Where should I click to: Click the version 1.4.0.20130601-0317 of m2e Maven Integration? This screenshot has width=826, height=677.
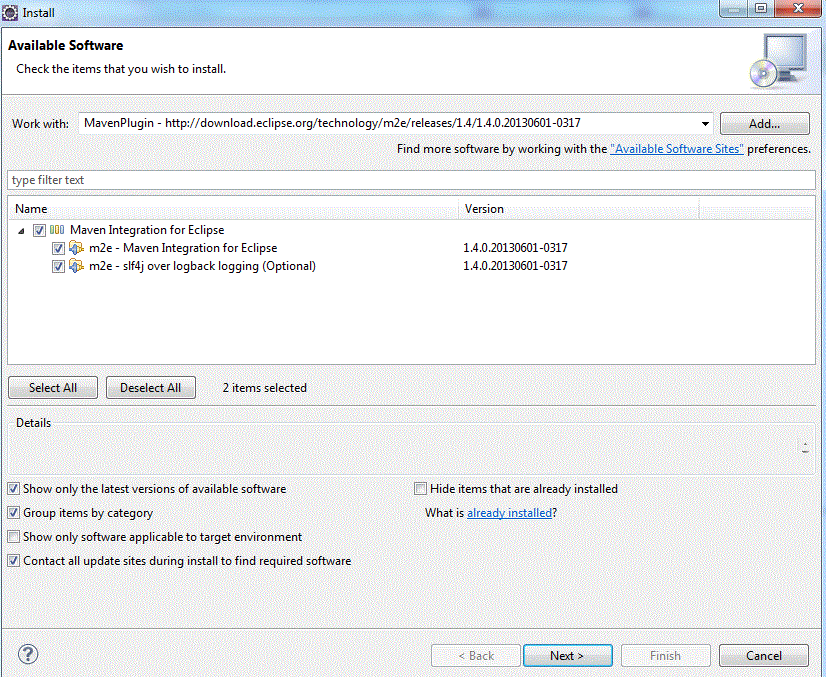coord(515,248)
